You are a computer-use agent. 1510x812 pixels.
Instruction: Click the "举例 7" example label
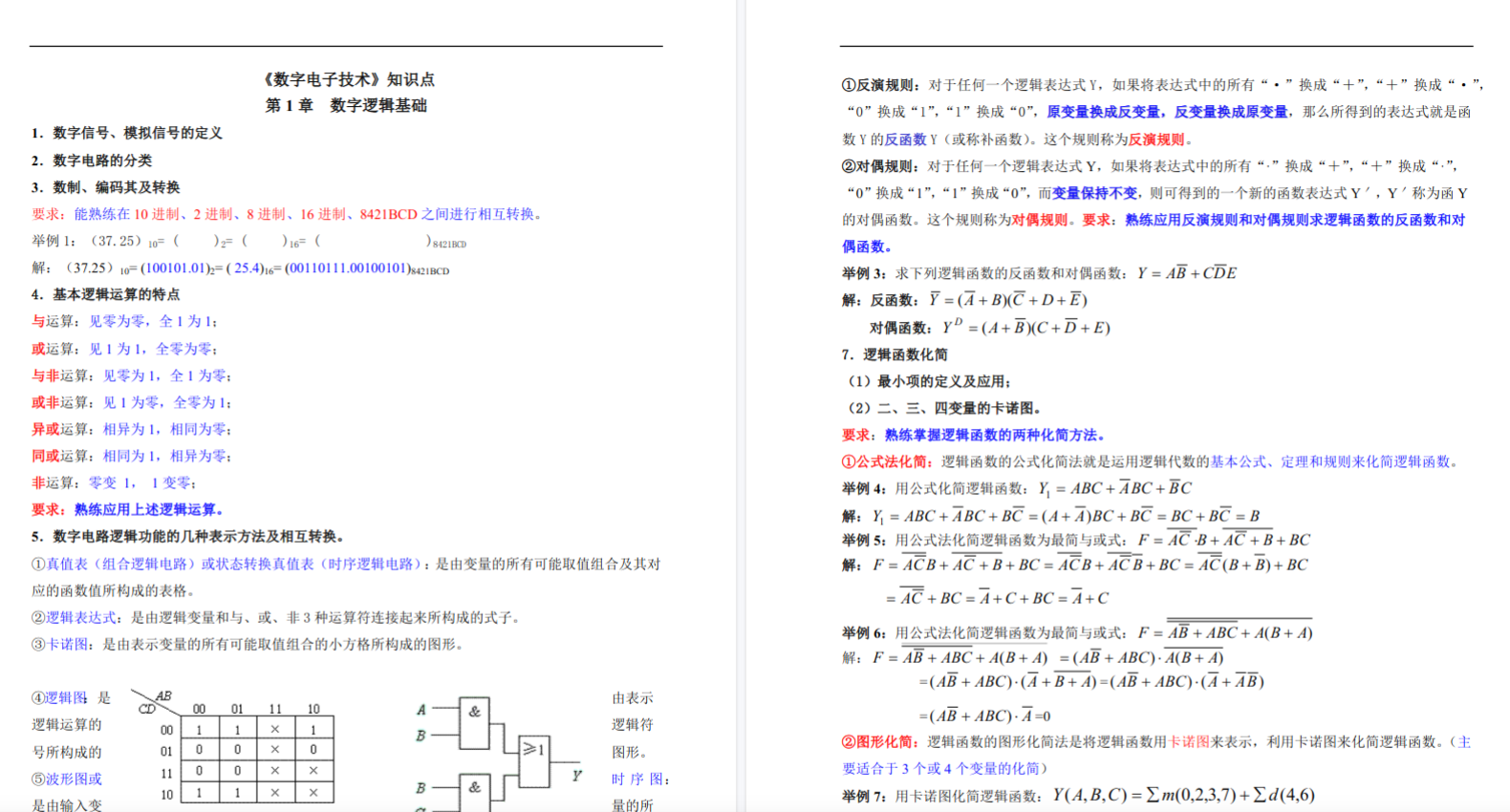point(864,796)
